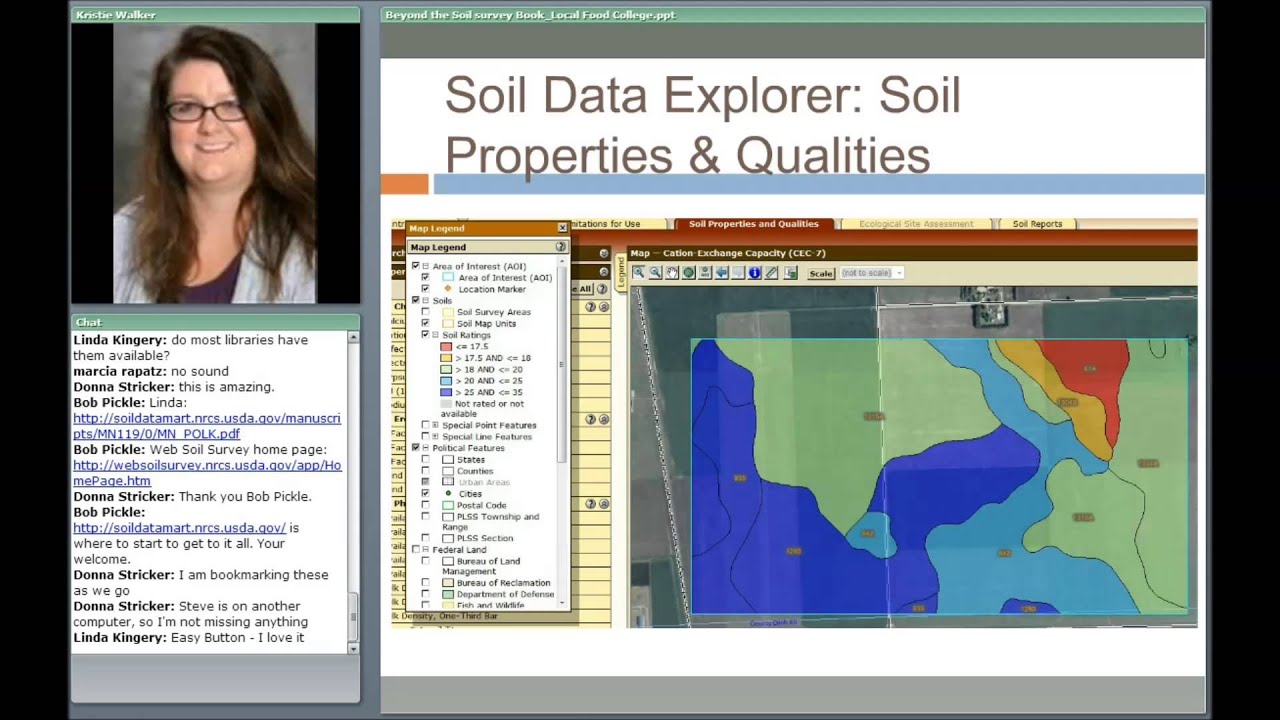Click help icon on the Physical category row

(590, 505)
